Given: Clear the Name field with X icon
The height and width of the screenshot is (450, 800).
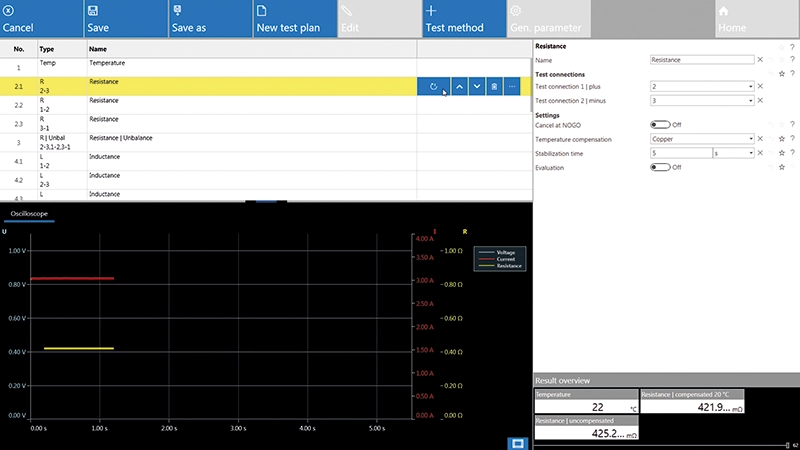Looking at the screenshot, I should (x=761, y=60).
